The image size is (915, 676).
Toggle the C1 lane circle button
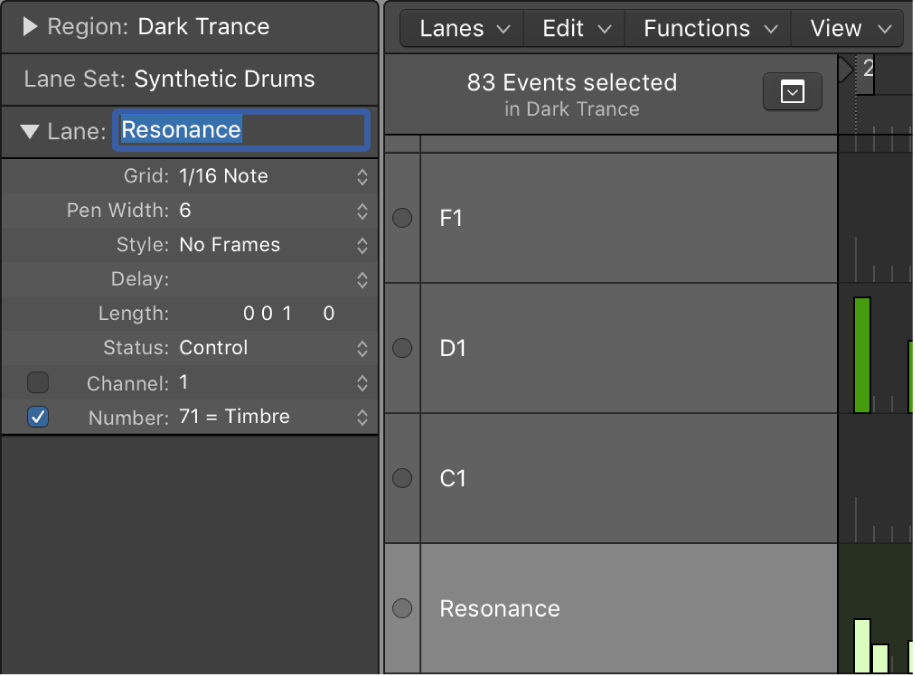[402, 478]
